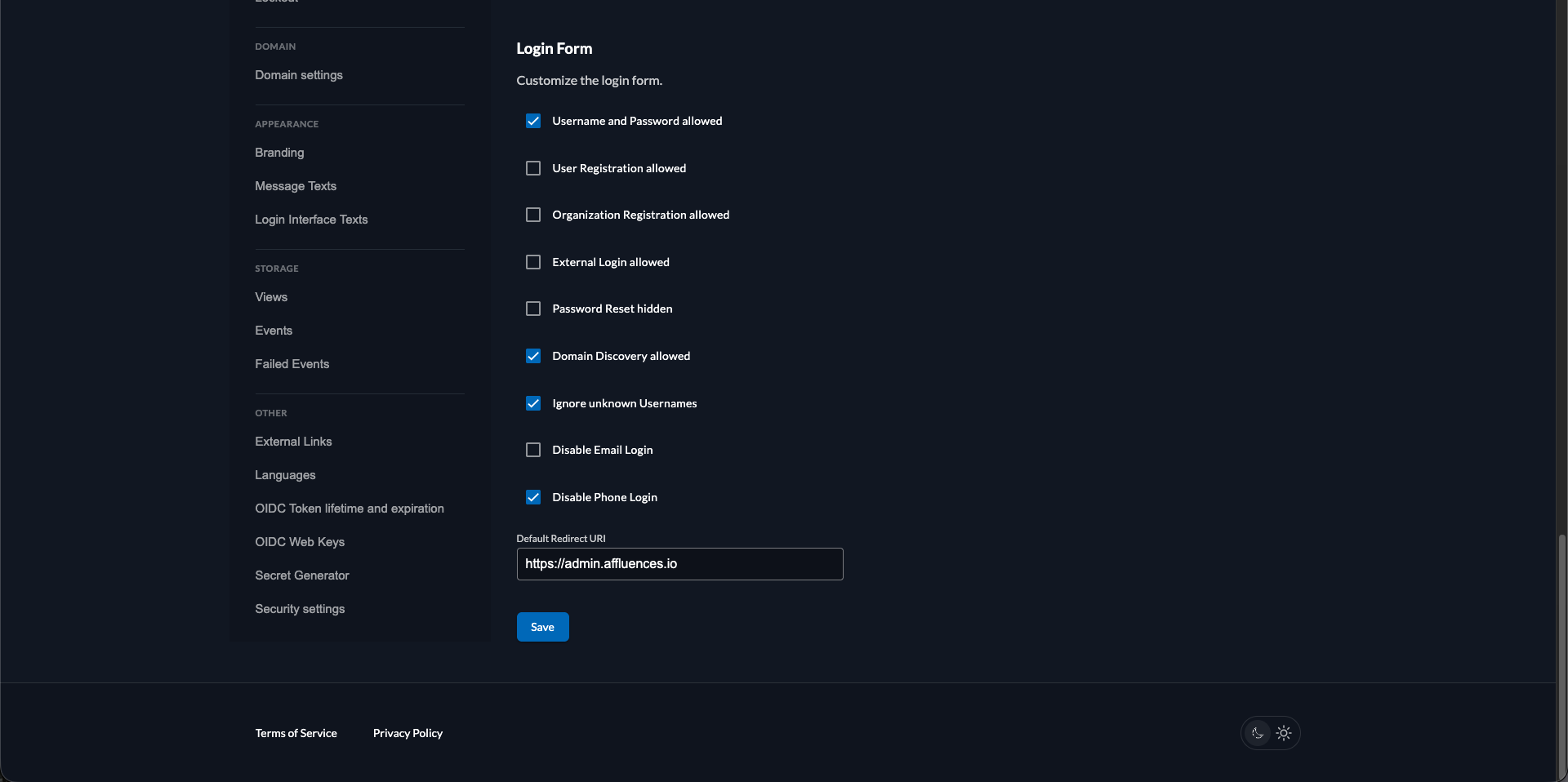View Failed Events under Storage
Screen dimensions: 1568x782
click(292, 364)
